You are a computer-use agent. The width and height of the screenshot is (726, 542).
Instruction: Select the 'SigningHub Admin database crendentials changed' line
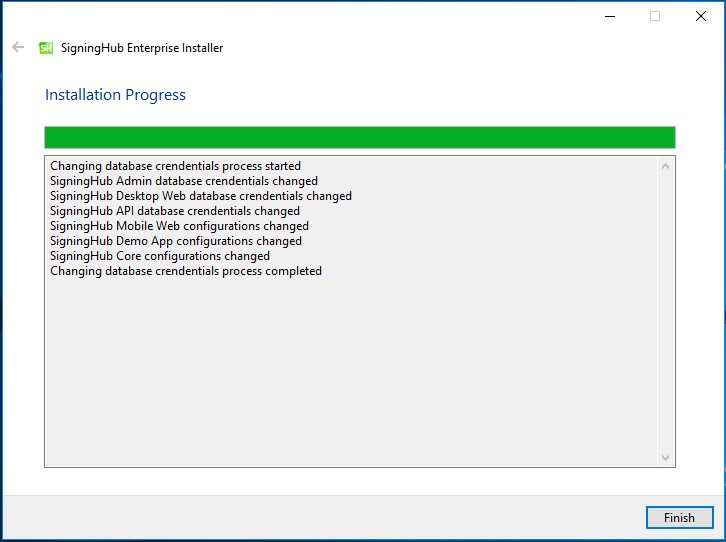click(184, 181)
